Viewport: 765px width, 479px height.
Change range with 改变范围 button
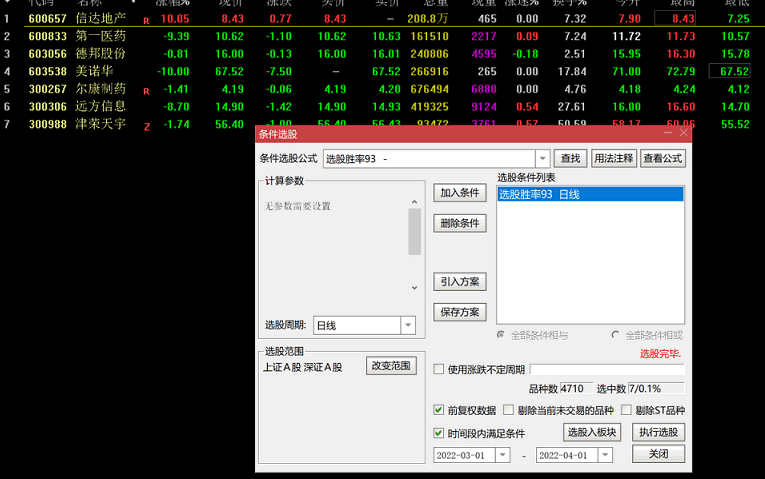click(x=391, y=365)
